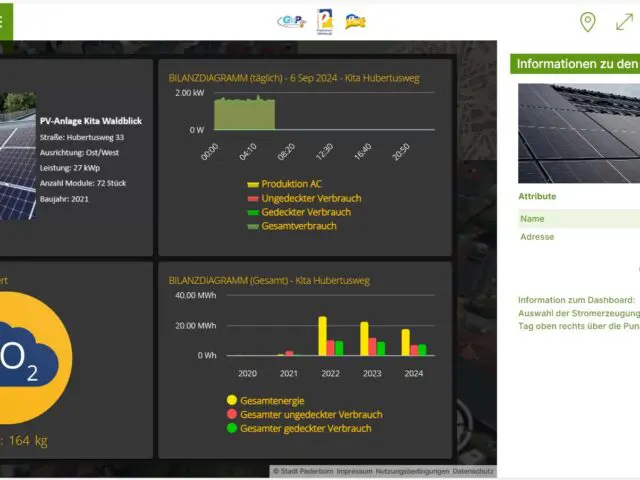Click the yellow logo in header

[355, 21]
